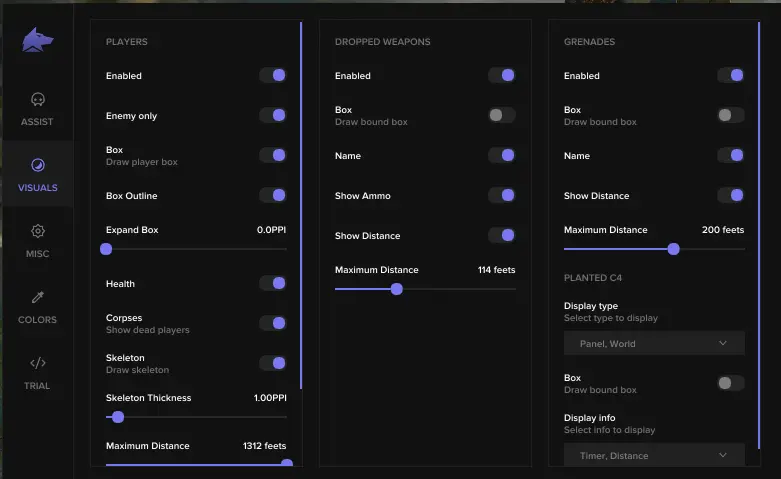Turn off Dropped Weapons Show Ammo
The image size is (781, 479).
[x=502, y=196]
